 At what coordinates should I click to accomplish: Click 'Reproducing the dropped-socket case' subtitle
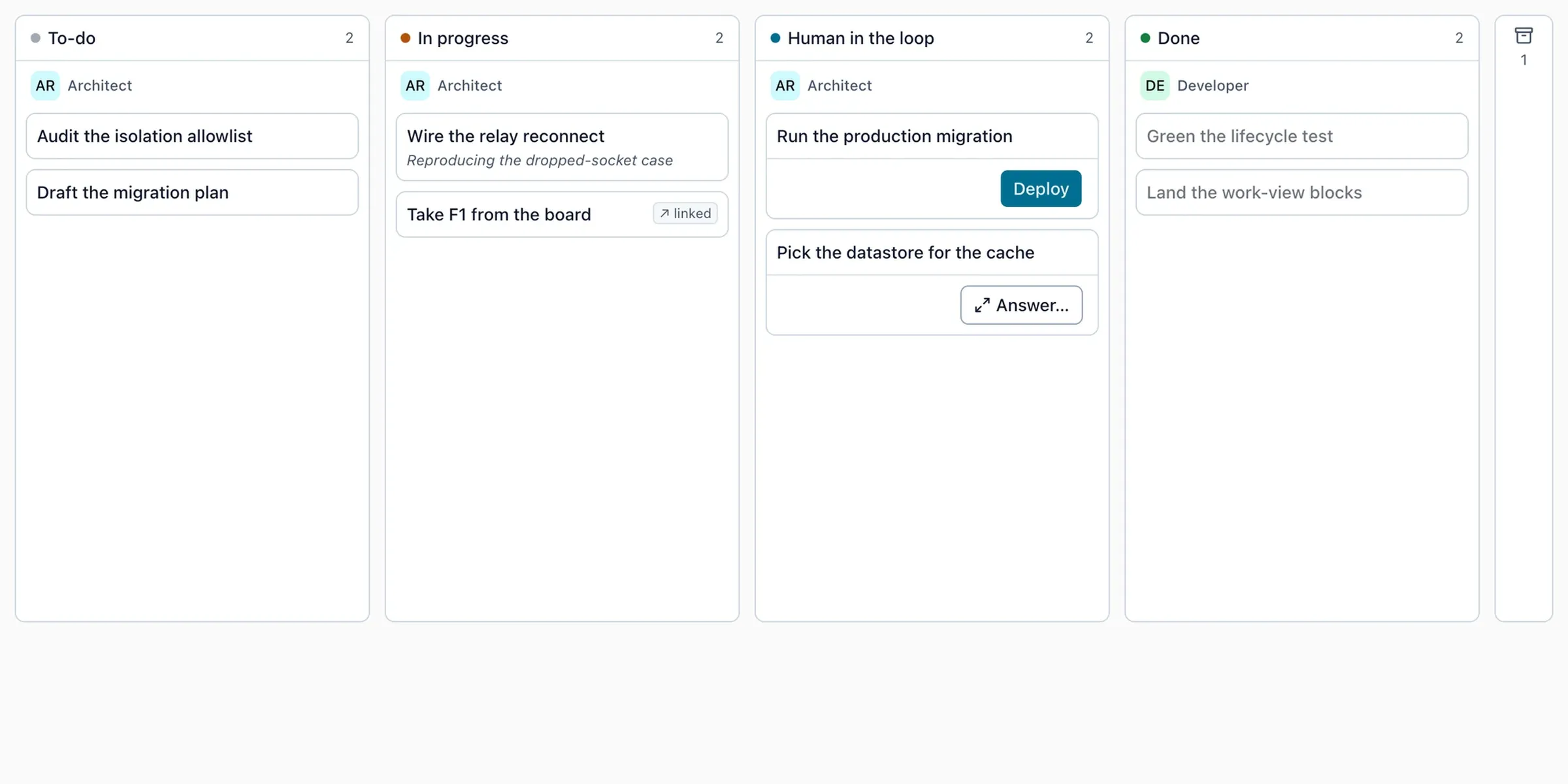pyautogui.click(x=540, y=161)
